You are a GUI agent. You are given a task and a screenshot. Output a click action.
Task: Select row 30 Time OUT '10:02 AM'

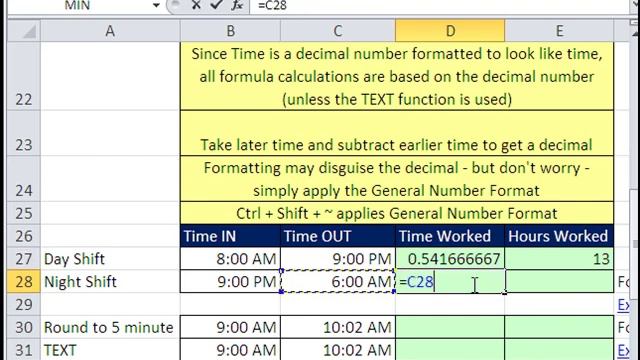point(338,327)
